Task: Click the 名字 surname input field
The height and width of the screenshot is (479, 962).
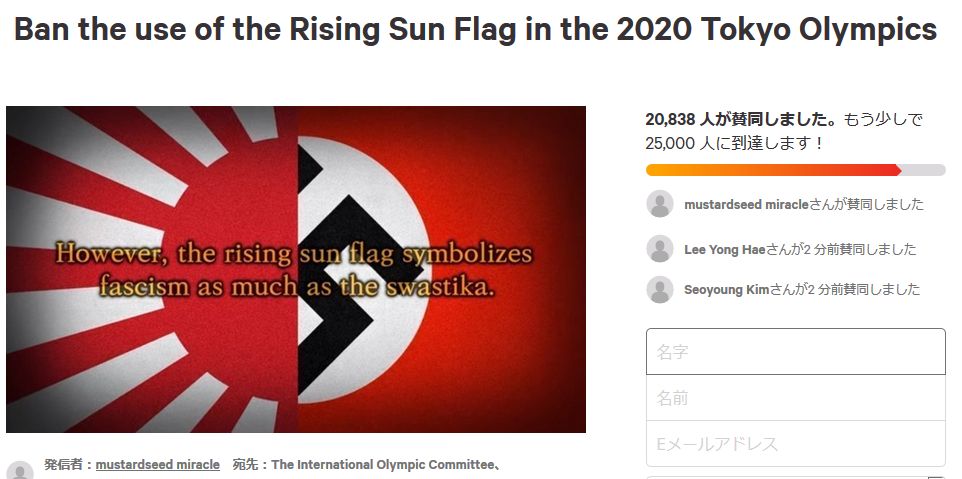Action: click(795, 352)
